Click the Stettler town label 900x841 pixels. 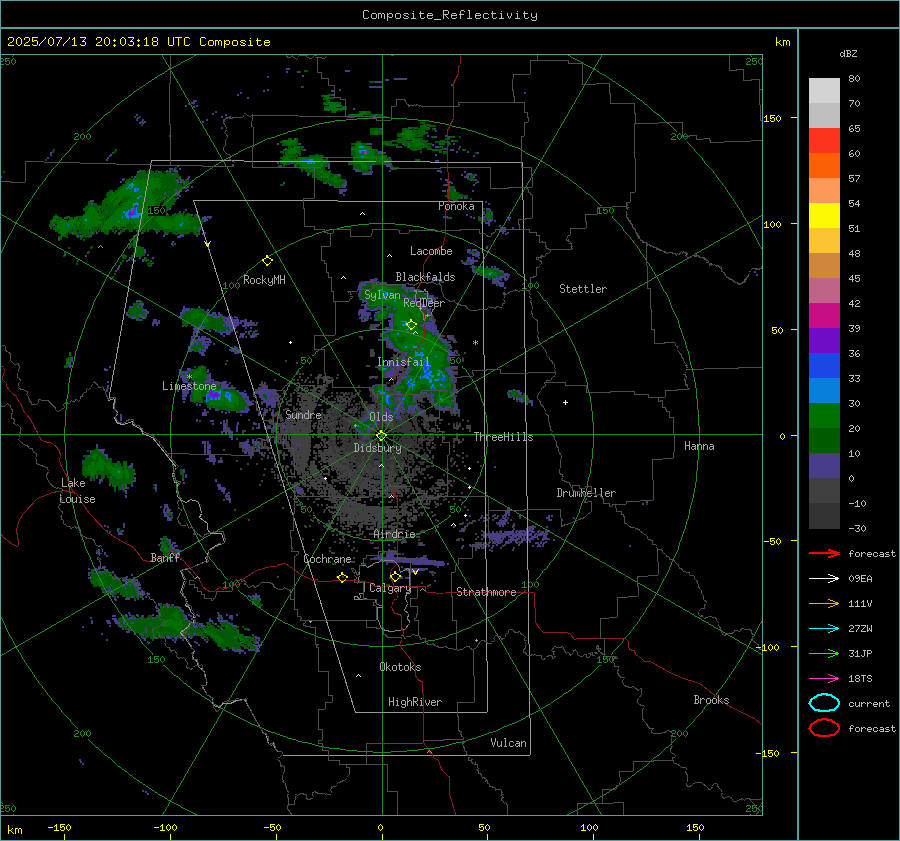pyautogui.click(x=583, y=289)
